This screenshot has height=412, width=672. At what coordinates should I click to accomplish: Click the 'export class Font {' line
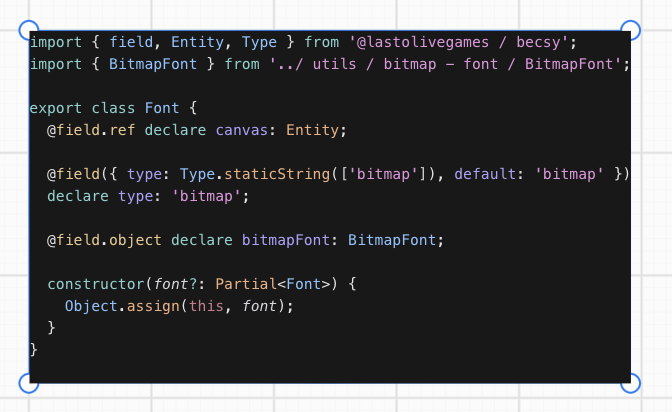pyautogui.click(x=113, y=108)
